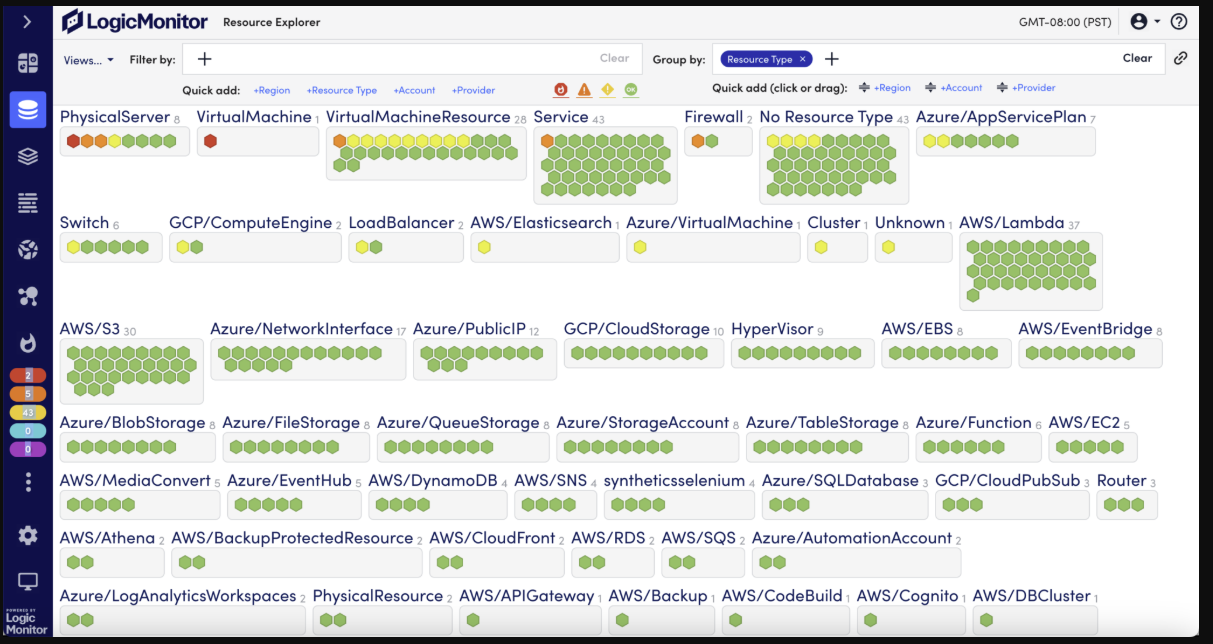Screen dimensions: 1213x644
Task: Copy link using the chain icon
Action: [x=1181, y=59]
